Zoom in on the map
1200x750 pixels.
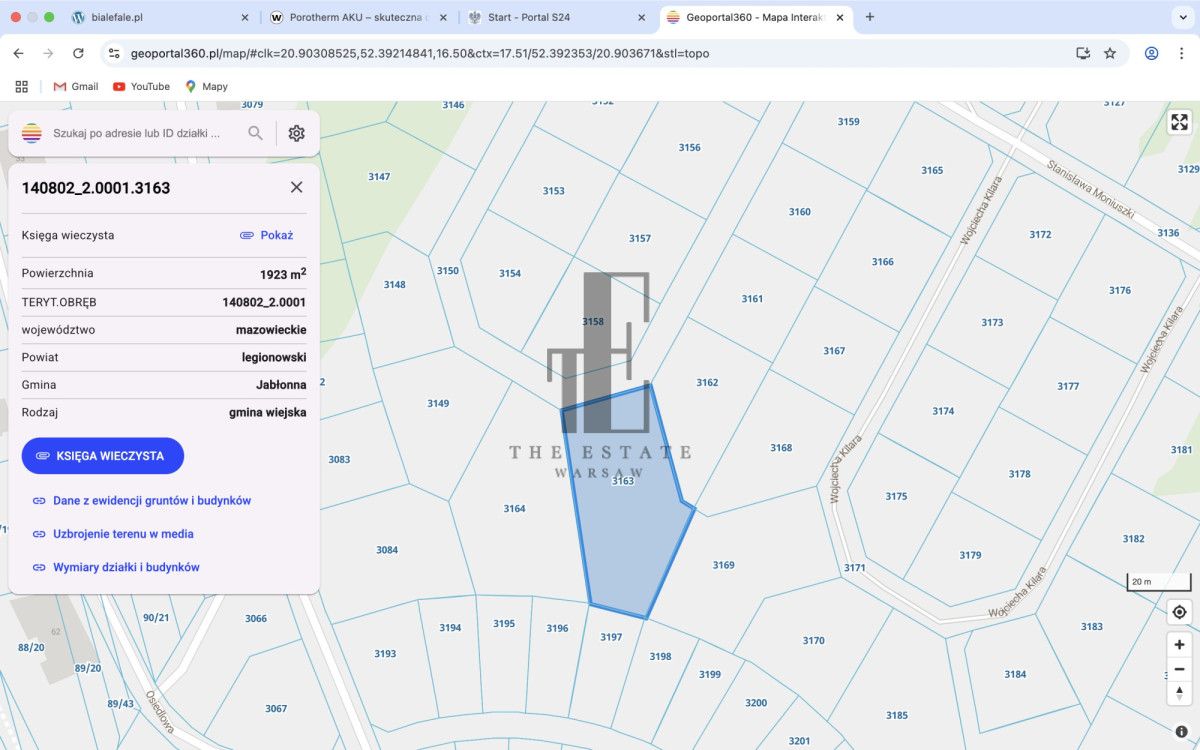(x=1179, y=645)
